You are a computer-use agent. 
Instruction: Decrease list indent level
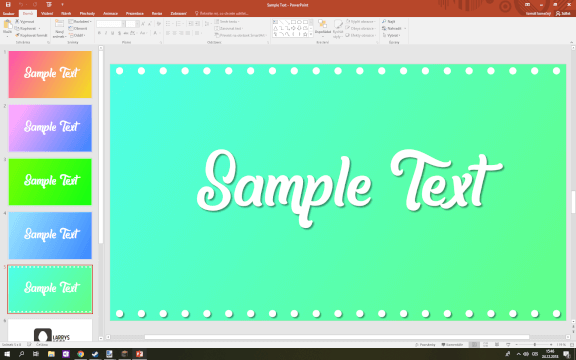click(x=190, y=24)
